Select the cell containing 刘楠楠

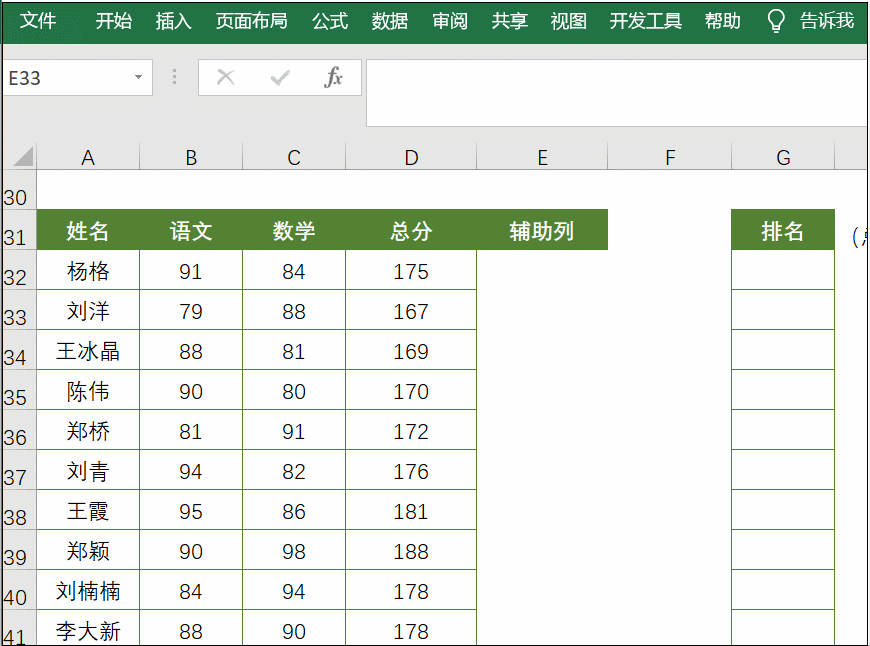pyautogui.click(x=88, y=589)
